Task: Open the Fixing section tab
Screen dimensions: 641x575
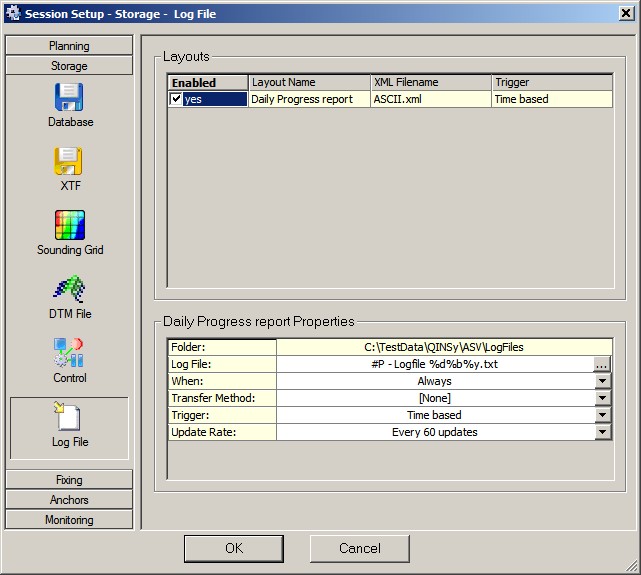Action: pos(69,480)
